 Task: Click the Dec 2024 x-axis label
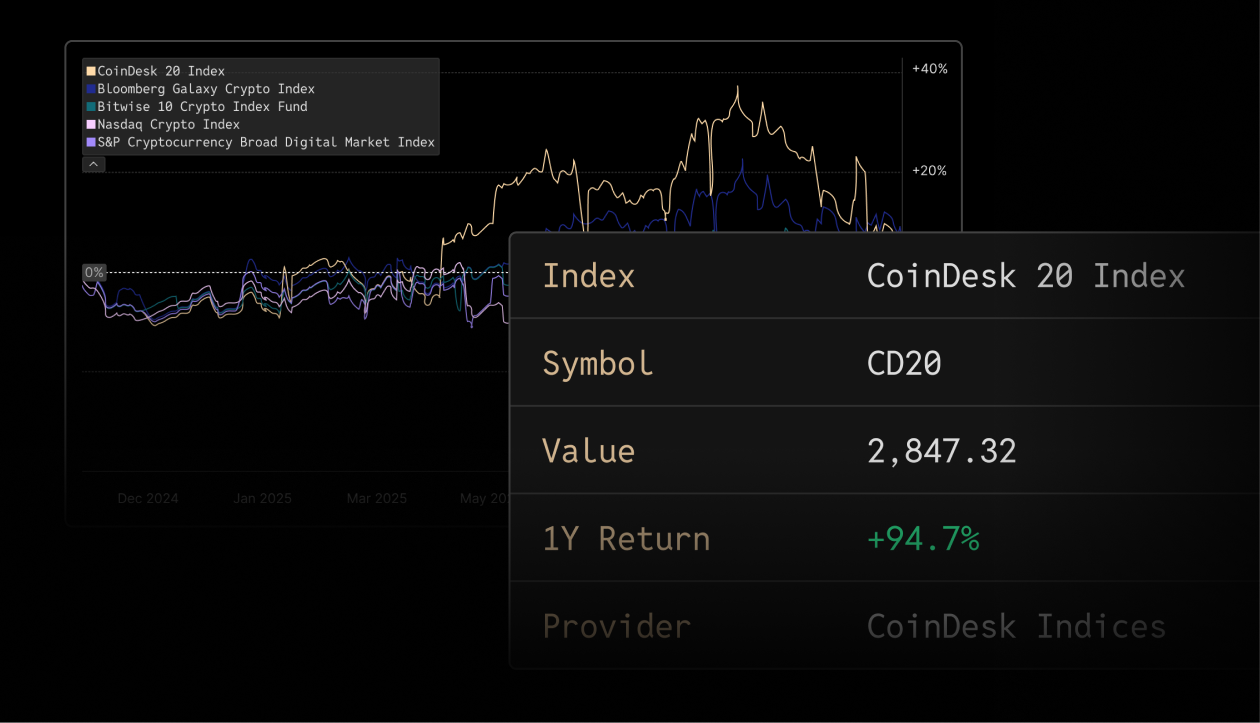pyautogui.click(x=148, y=498)
